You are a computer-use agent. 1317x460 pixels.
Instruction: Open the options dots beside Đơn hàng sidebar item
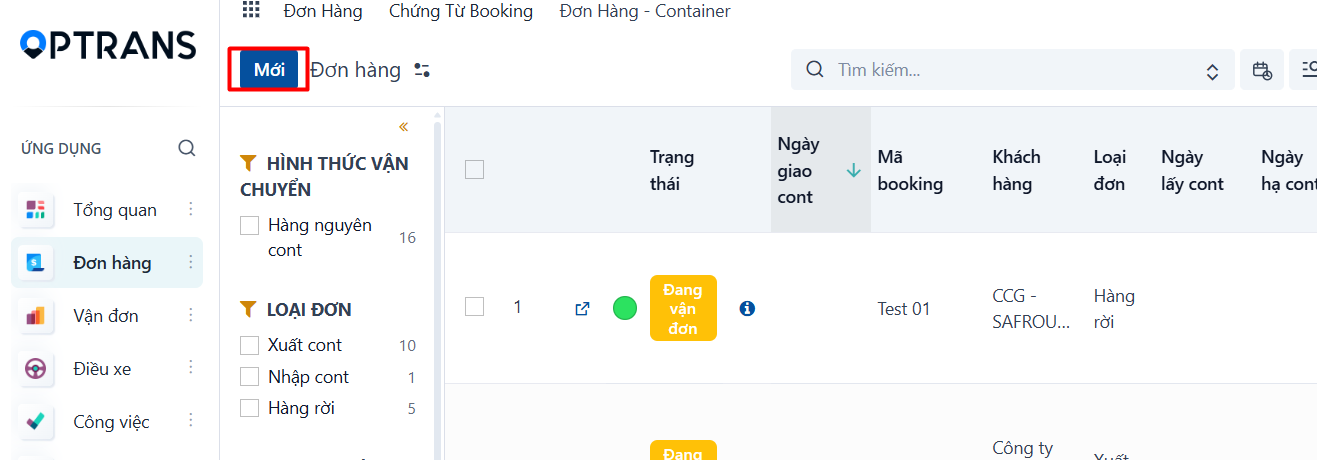click(191, 263)
